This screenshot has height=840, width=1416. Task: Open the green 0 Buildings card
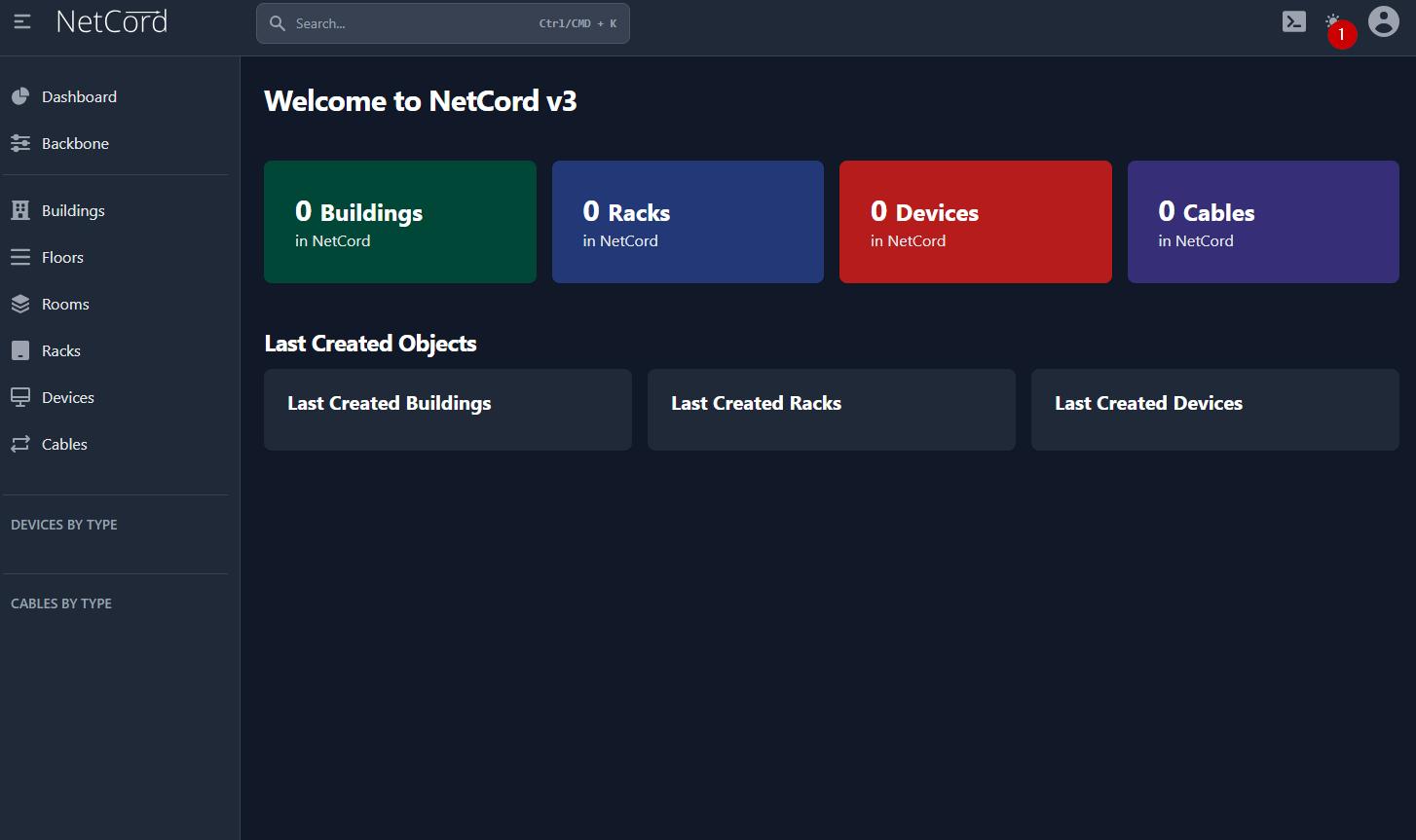pyautogui.click(x=399, y=222)
